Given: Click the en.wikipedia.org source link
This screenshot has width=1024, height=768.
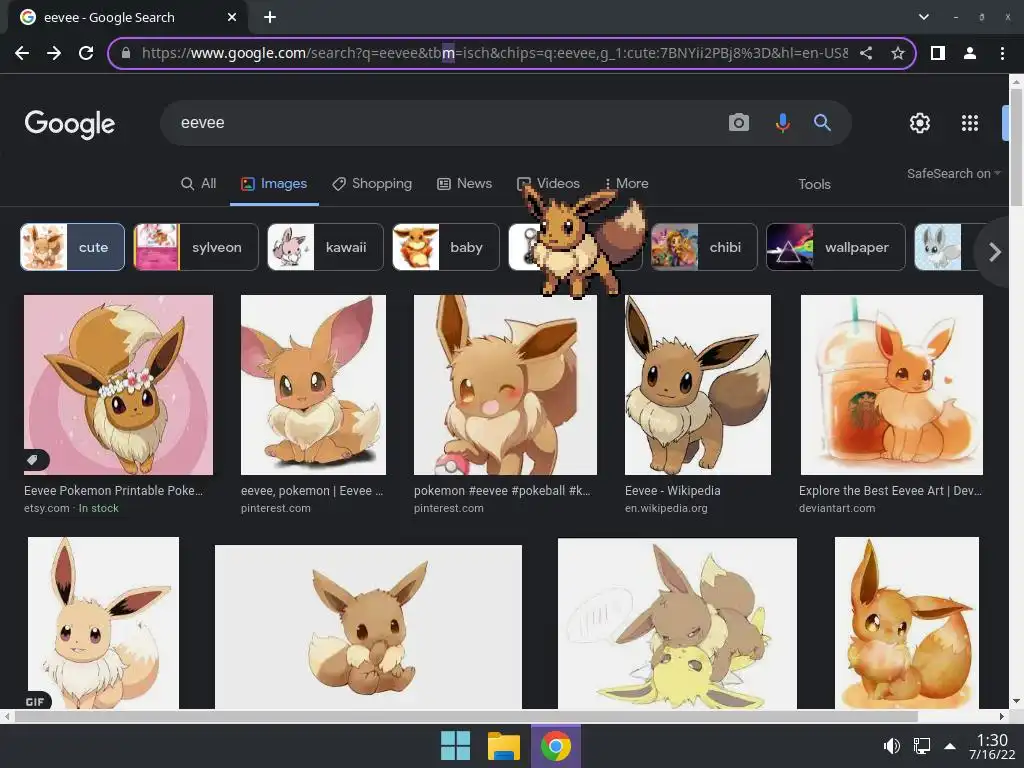Looking at the screenshot, I should pyautogui.click(x=666, y=508).
